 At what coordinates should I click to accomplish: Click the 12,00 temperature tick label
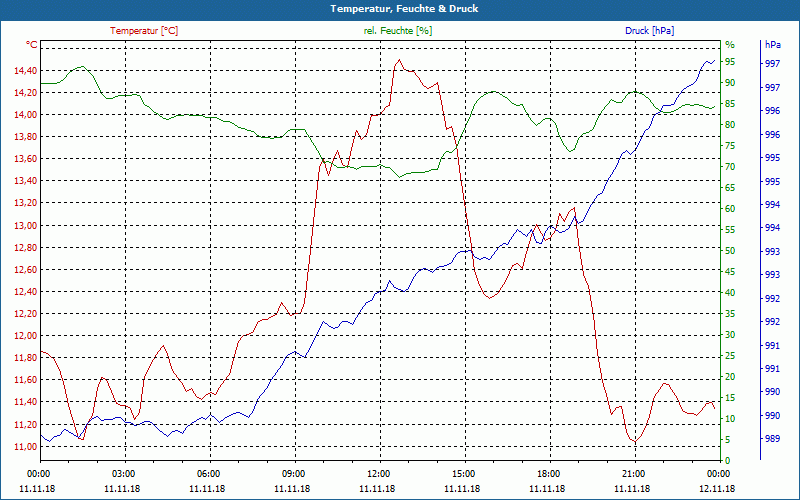tap(26, 336)
